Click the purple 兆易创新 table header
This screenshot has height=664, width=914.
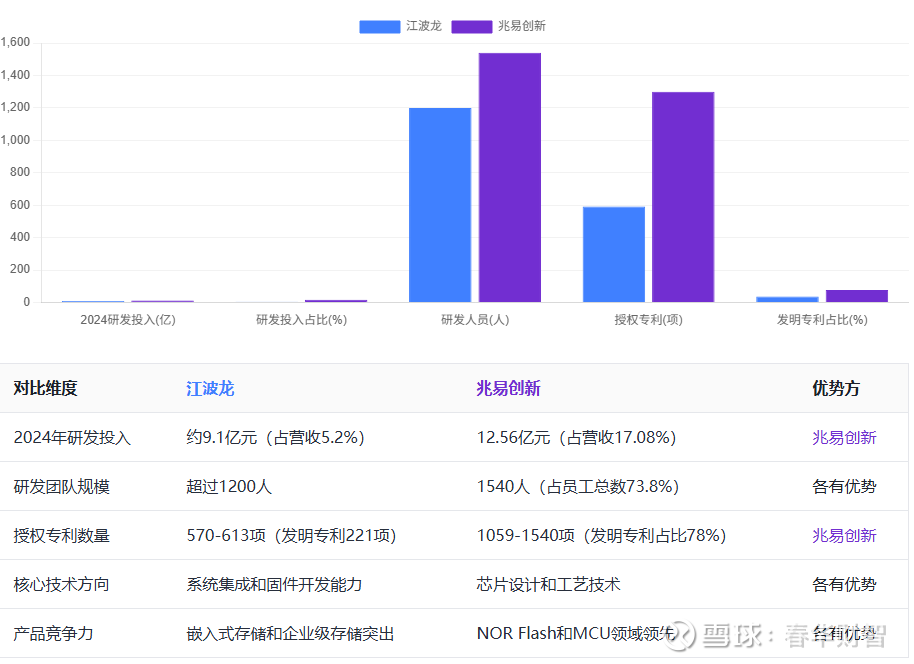click(x=508, y=388)
